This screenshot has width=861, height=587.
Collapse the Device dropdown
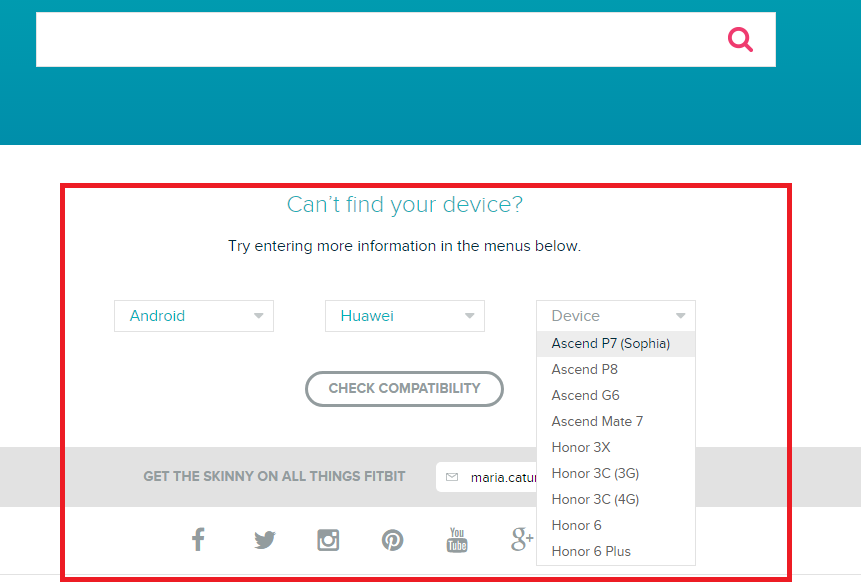(616, 316)
